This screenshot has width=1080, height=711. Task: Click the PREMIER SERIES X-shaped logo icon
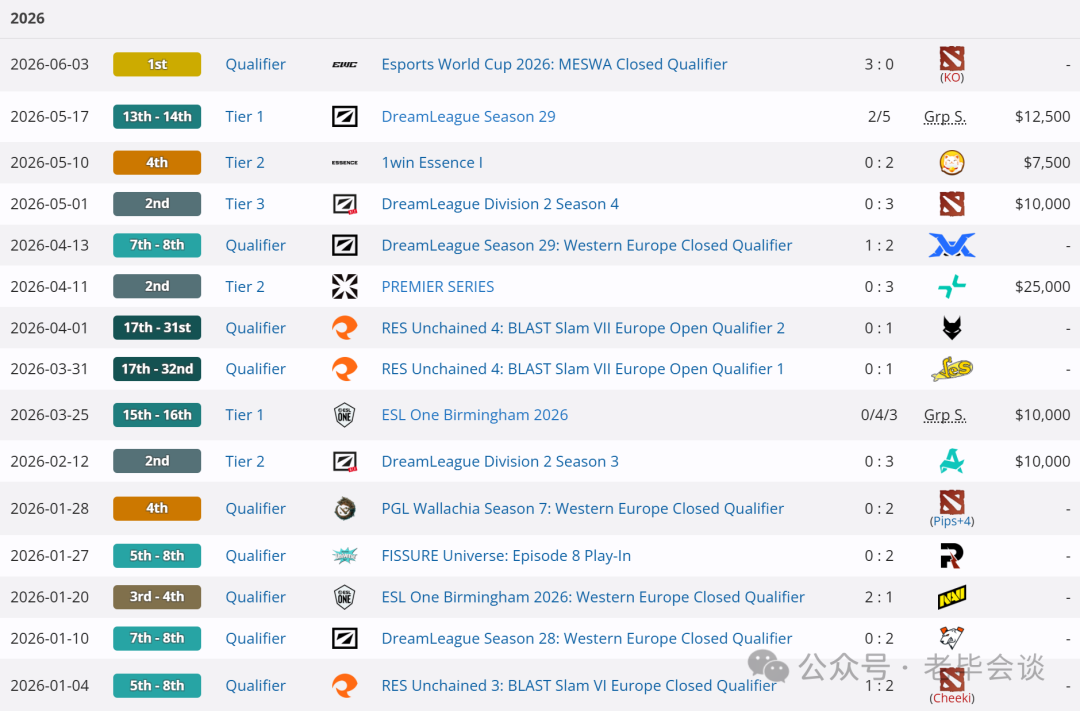click(x=344, y=287)
